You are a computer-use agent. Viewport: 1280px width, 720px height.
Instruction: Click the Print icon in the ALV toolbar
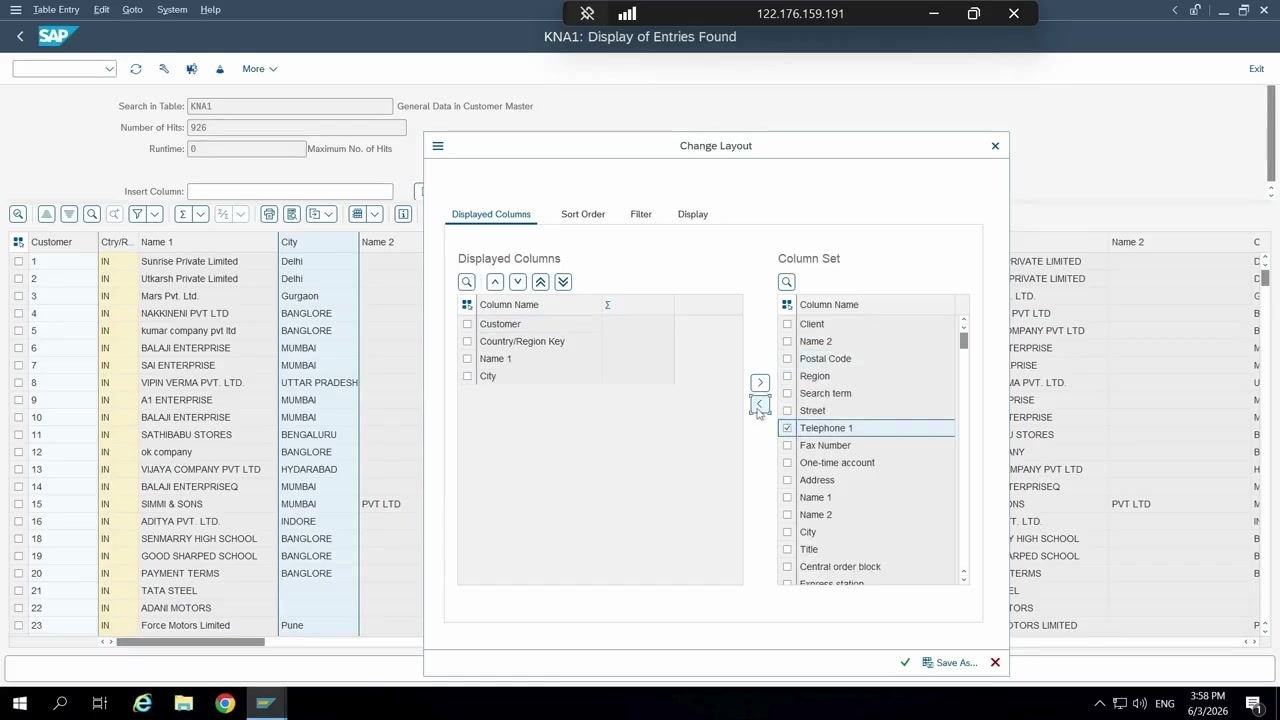[x=269, y=214]
